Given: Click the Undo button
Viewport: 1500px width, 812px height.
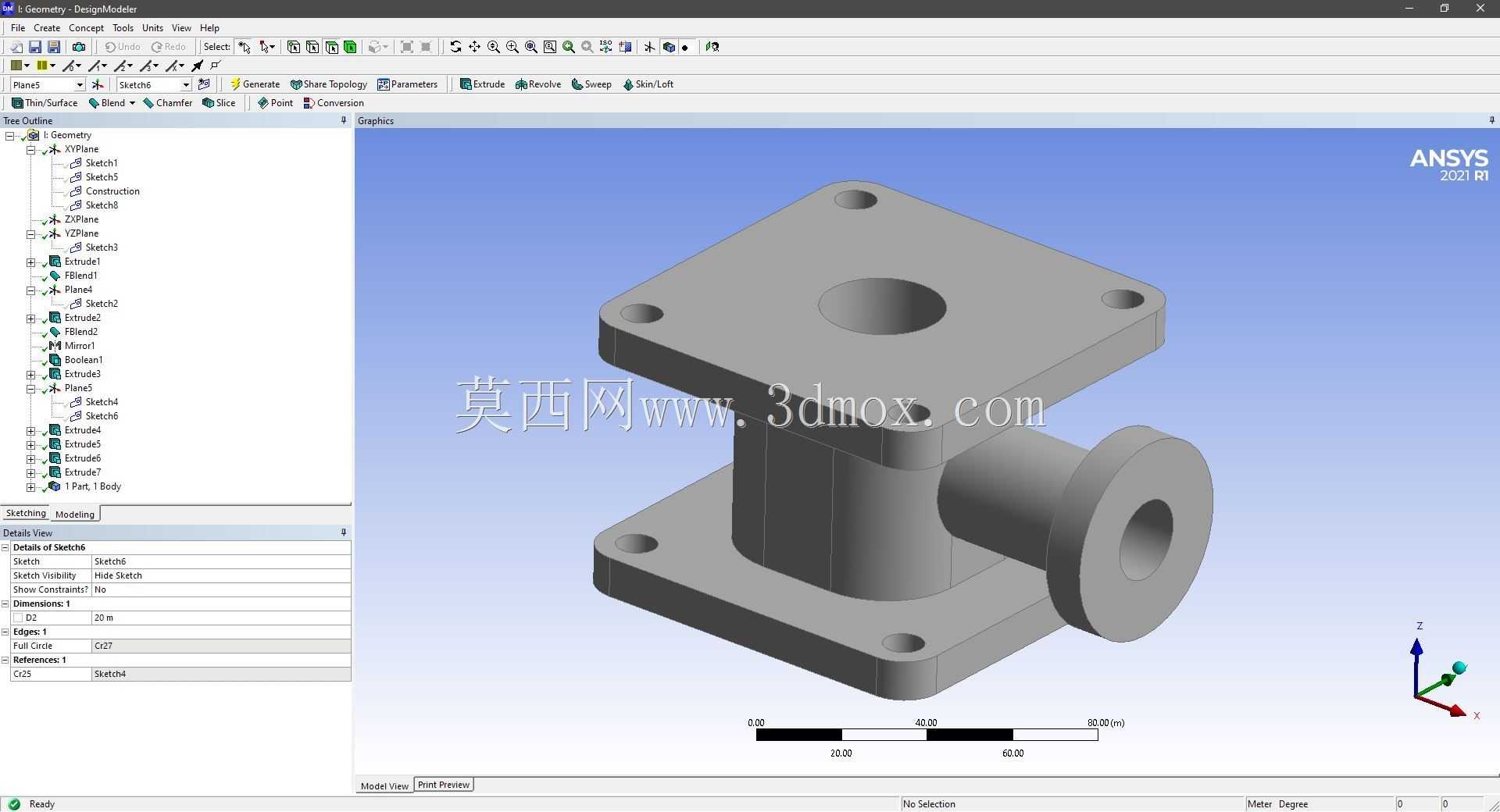Looking at the screenshot, I should point(123,47).
